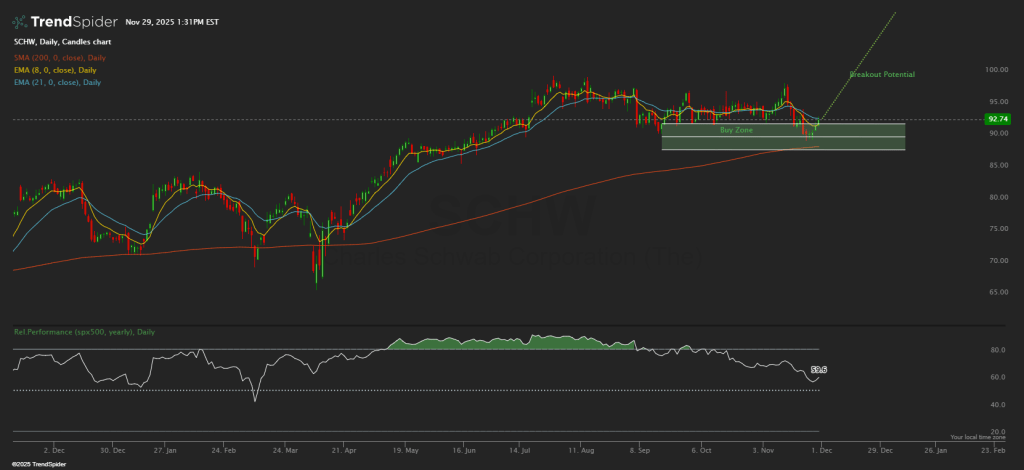Click the TrendSpider brand name text
Image resolution: width=1024 pixels, height=470 pixels.
coord(71,21)
